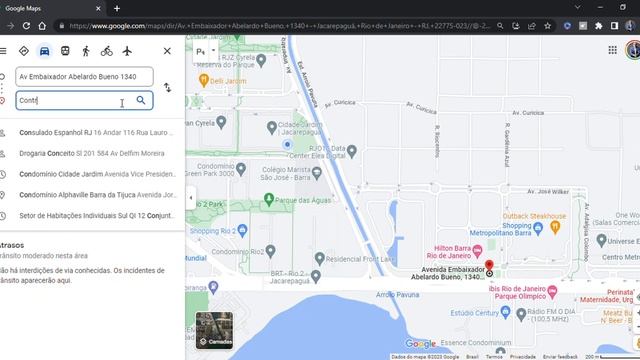This screenshot has width=640, height=360.
Task: Choose public transit mode icon
Action: 65,51
